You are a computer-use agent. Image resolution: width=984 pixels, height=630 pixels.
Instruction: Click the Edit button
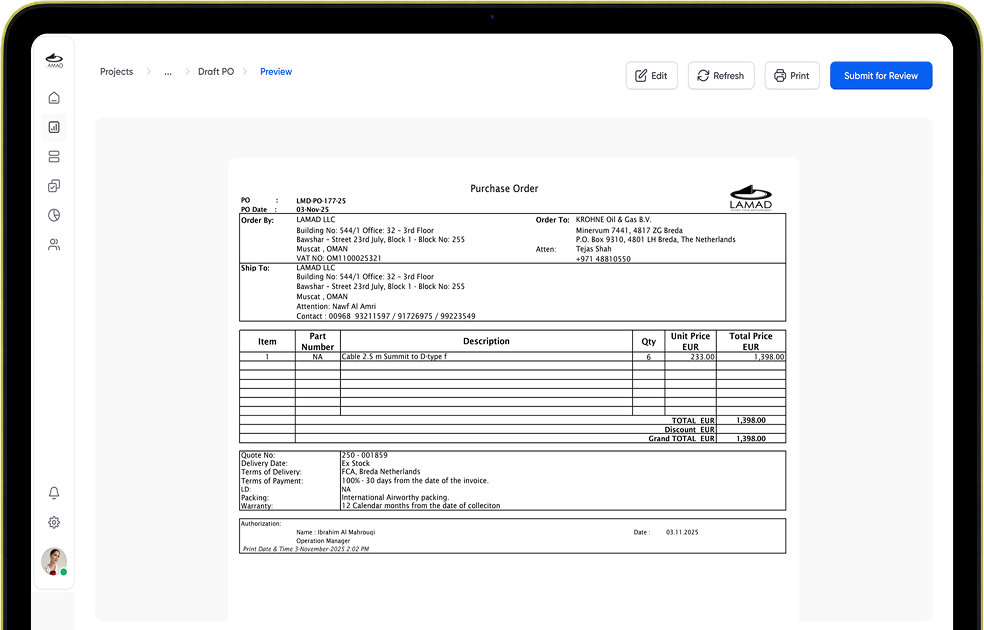651,75
